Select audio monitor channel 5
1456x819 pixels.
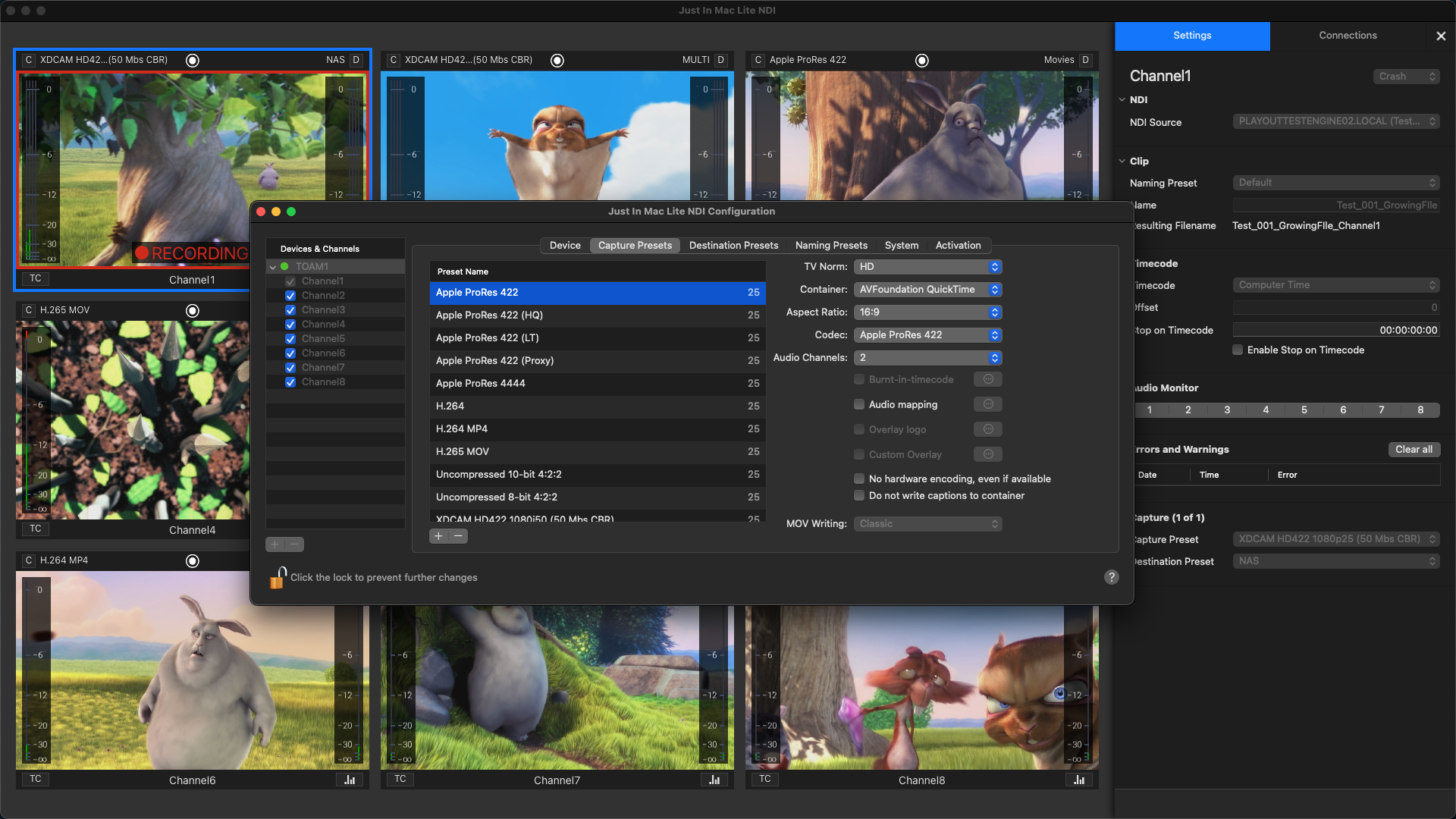(1304, 410)
